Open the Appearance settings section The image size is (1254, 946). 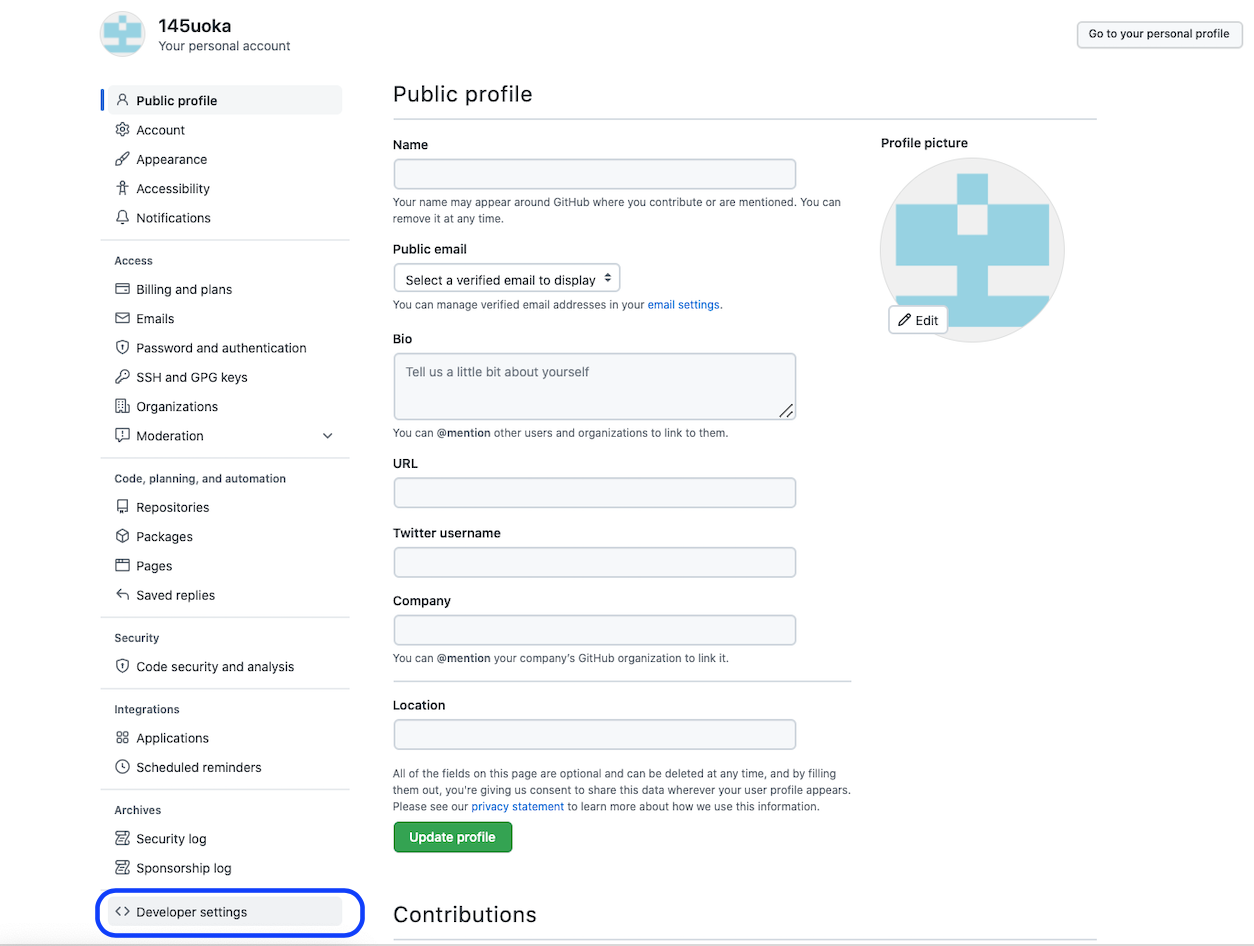(171, 158)
